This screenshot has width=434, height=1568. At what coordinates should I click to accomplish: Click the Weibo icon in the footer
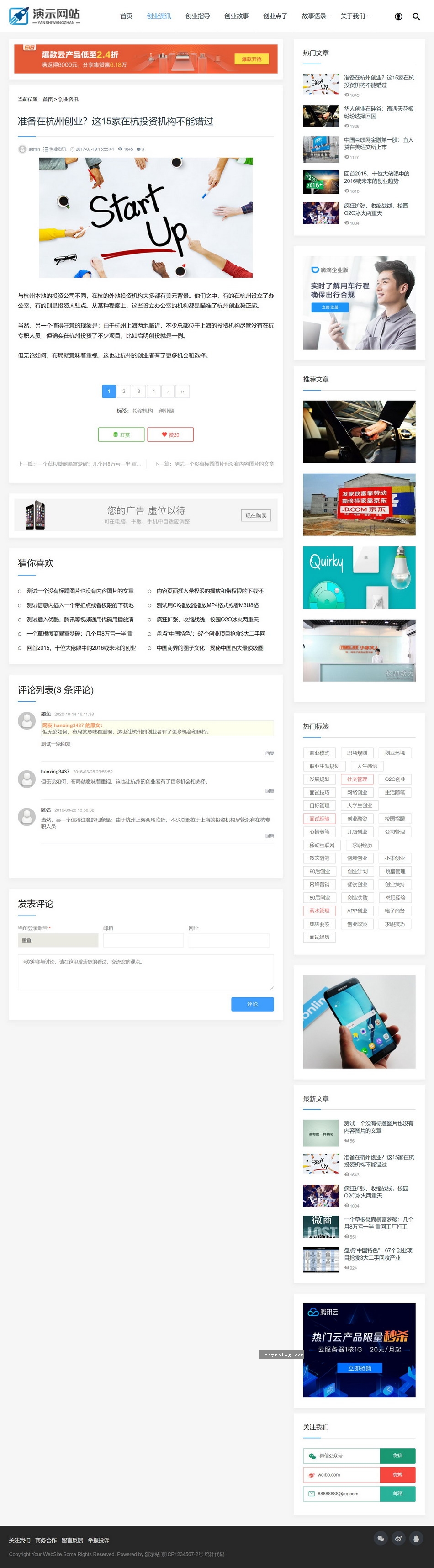pyautogui.click(x=399, y=1538)
